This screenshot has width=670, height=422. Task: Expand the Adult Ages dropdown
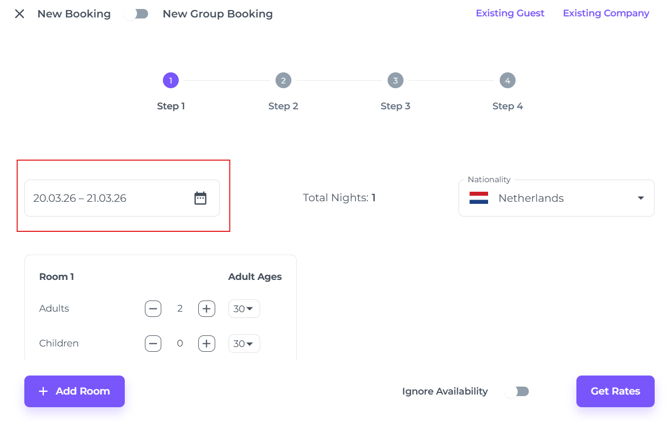point(243,309)
